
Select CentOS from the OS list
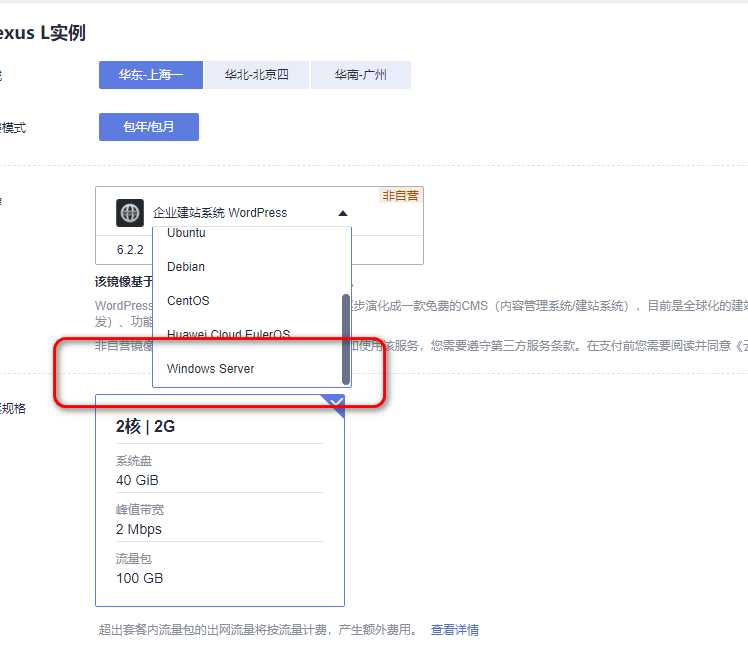pos(188,300)
